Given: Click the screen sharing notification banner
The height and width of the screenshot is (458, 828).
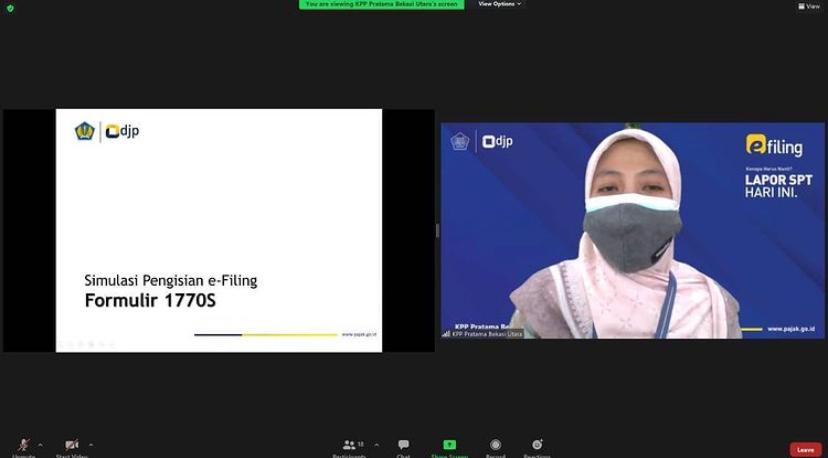Looking at the screenshot, I should 381,4.
